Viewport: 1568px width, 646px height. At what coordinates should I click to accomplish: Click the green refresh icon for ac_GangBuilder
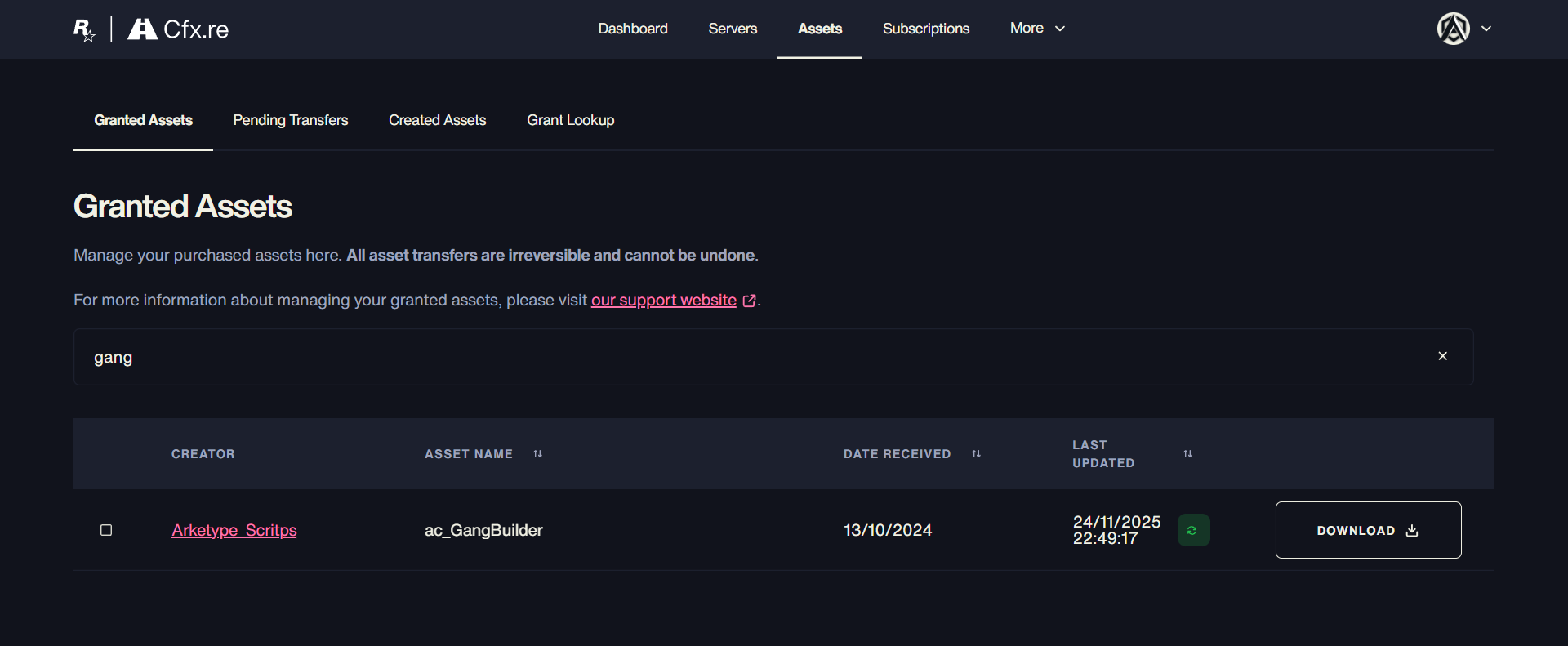1193,530
